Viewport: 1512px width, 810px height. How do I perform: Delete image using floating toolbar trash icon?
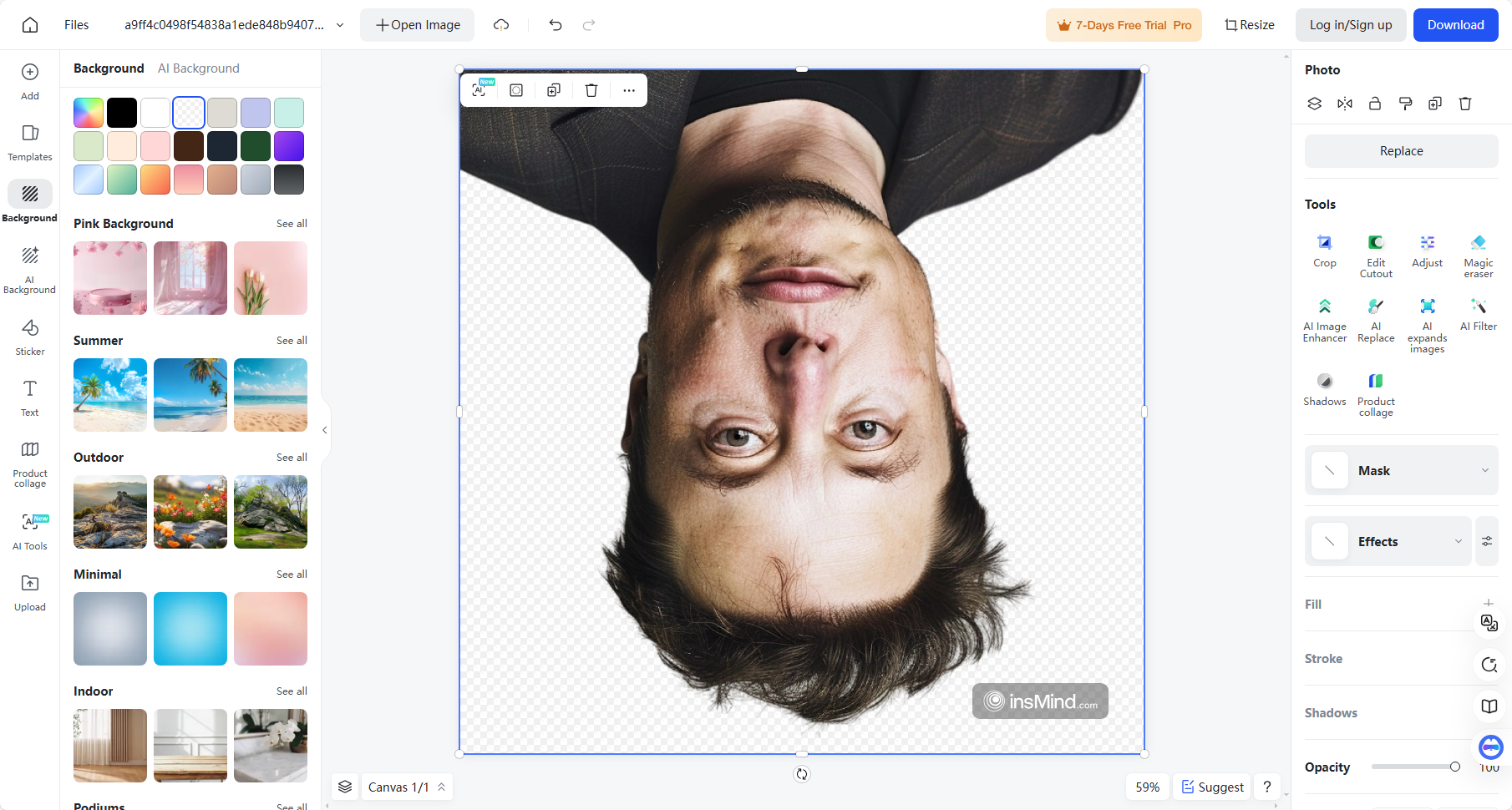tap(591, 90)
